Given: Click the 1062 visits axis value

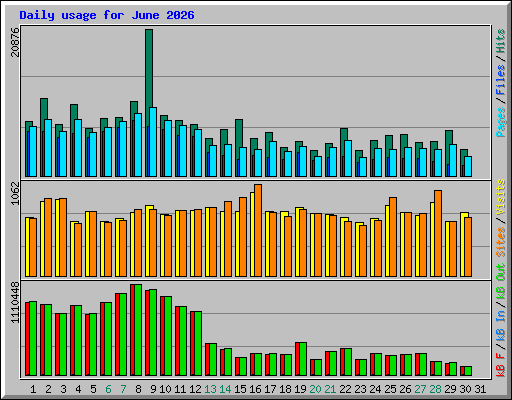Looking at the screenshot, I should [x=15, y=193].
